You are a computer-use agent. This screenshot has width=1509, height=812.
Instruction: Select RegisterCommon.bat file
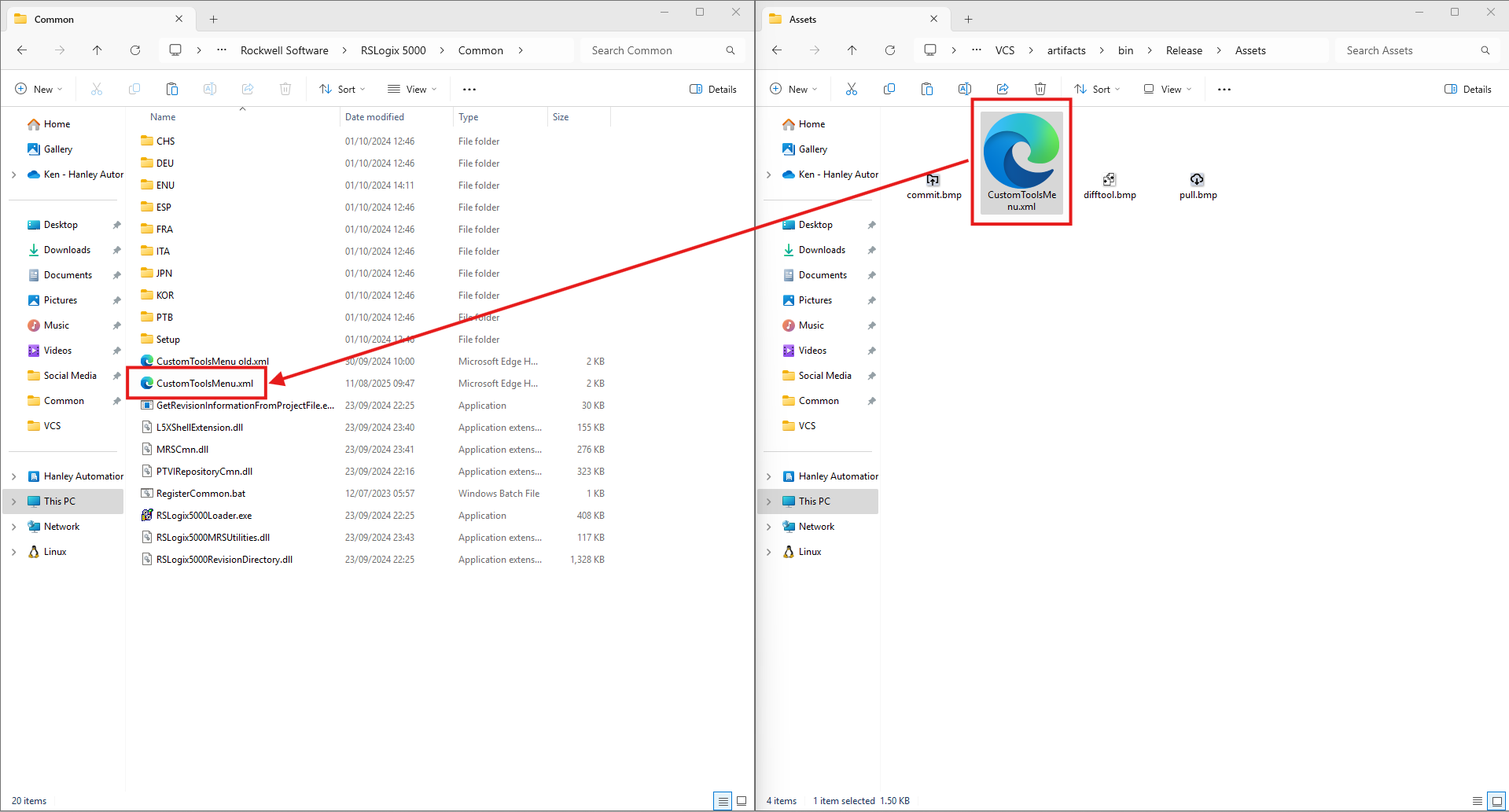coord(201,494)
